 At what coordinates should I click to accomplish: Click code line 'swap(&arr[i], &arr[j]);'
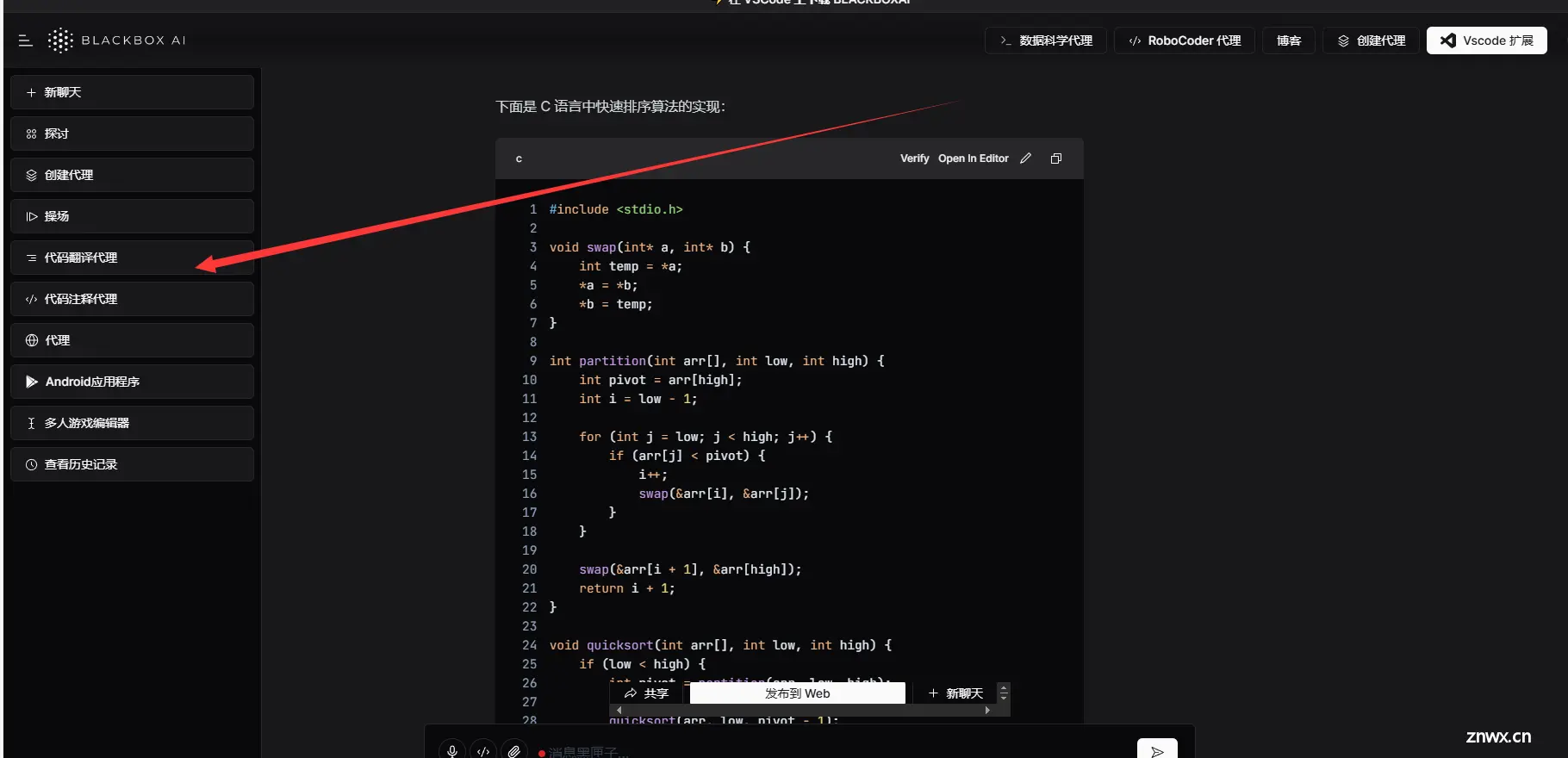pos(724,494)
